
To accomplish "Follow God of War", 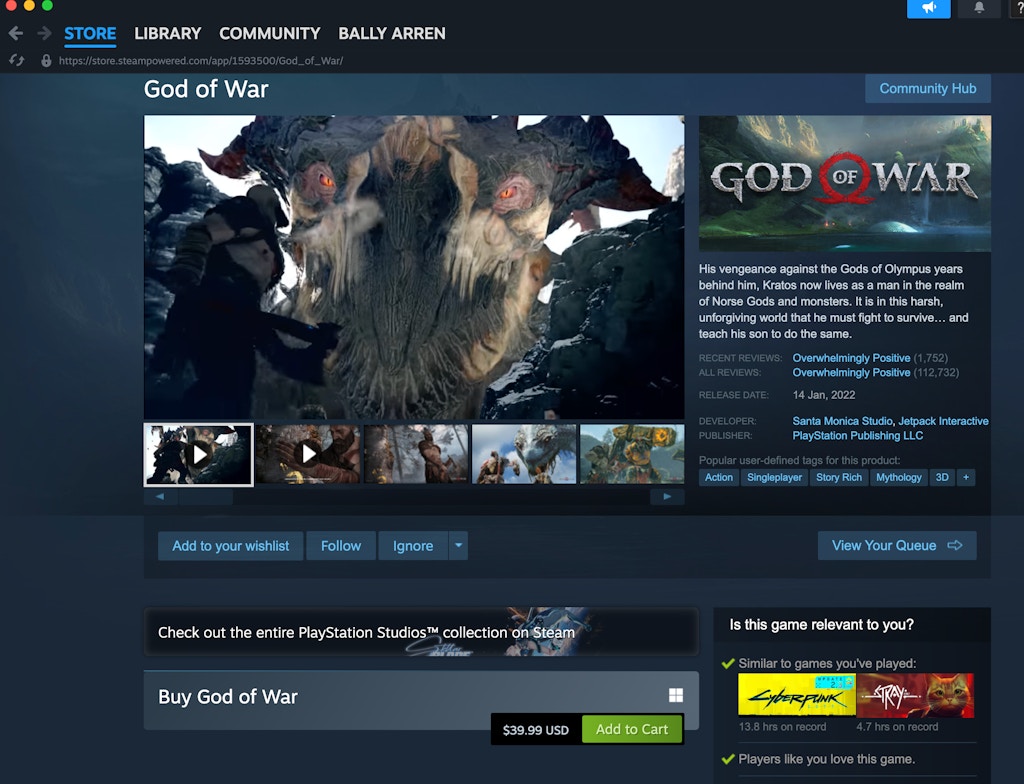I will [x=341, y=546].
